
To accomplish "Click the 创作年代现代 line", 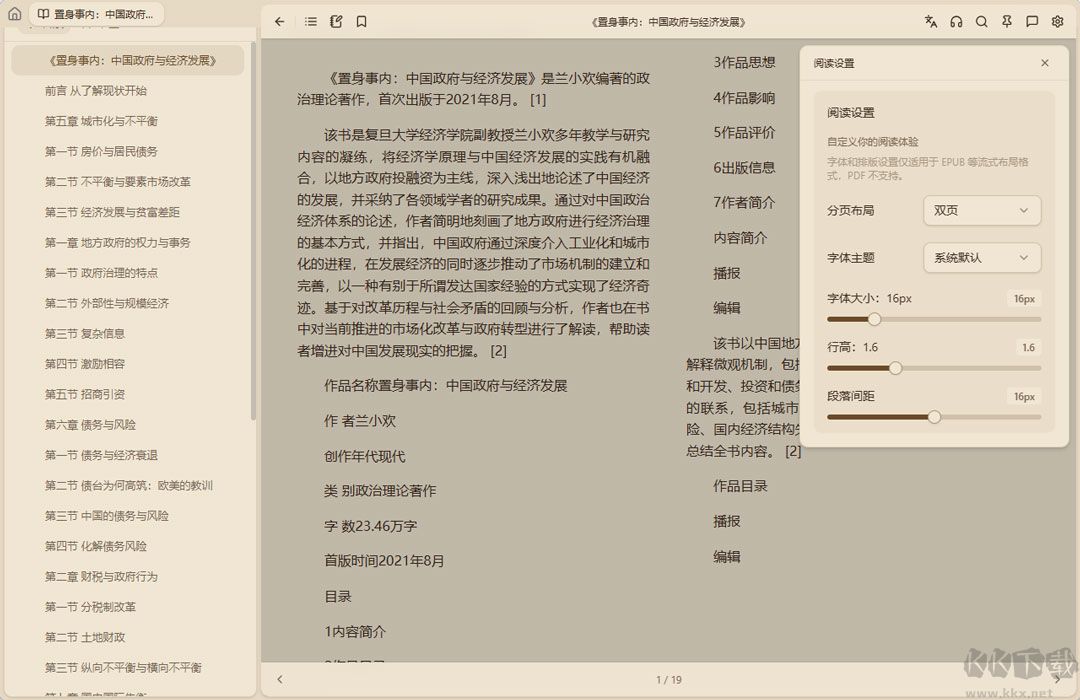I will (364, 456).
